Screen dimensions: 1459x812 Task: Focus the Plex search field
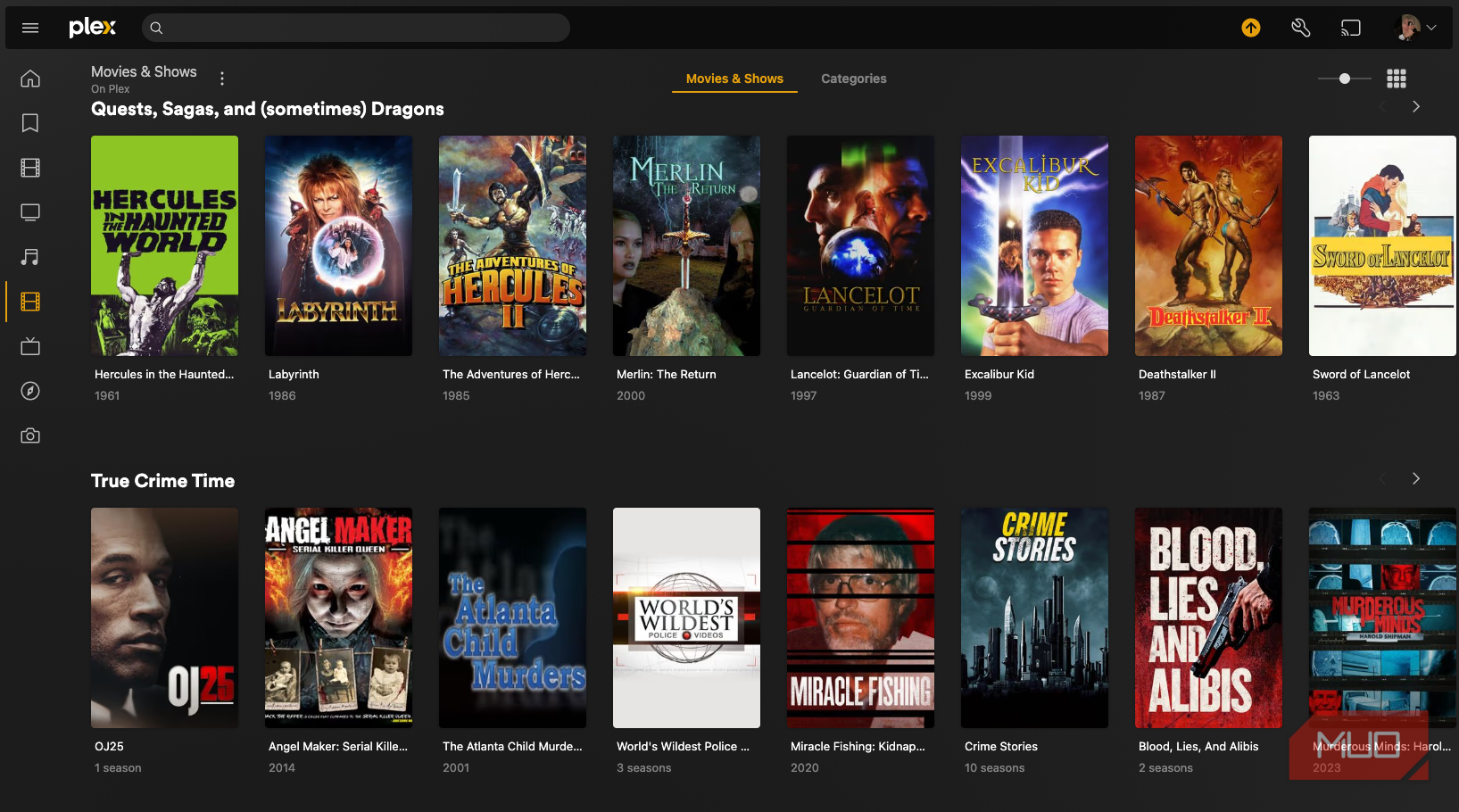point(356,28)
